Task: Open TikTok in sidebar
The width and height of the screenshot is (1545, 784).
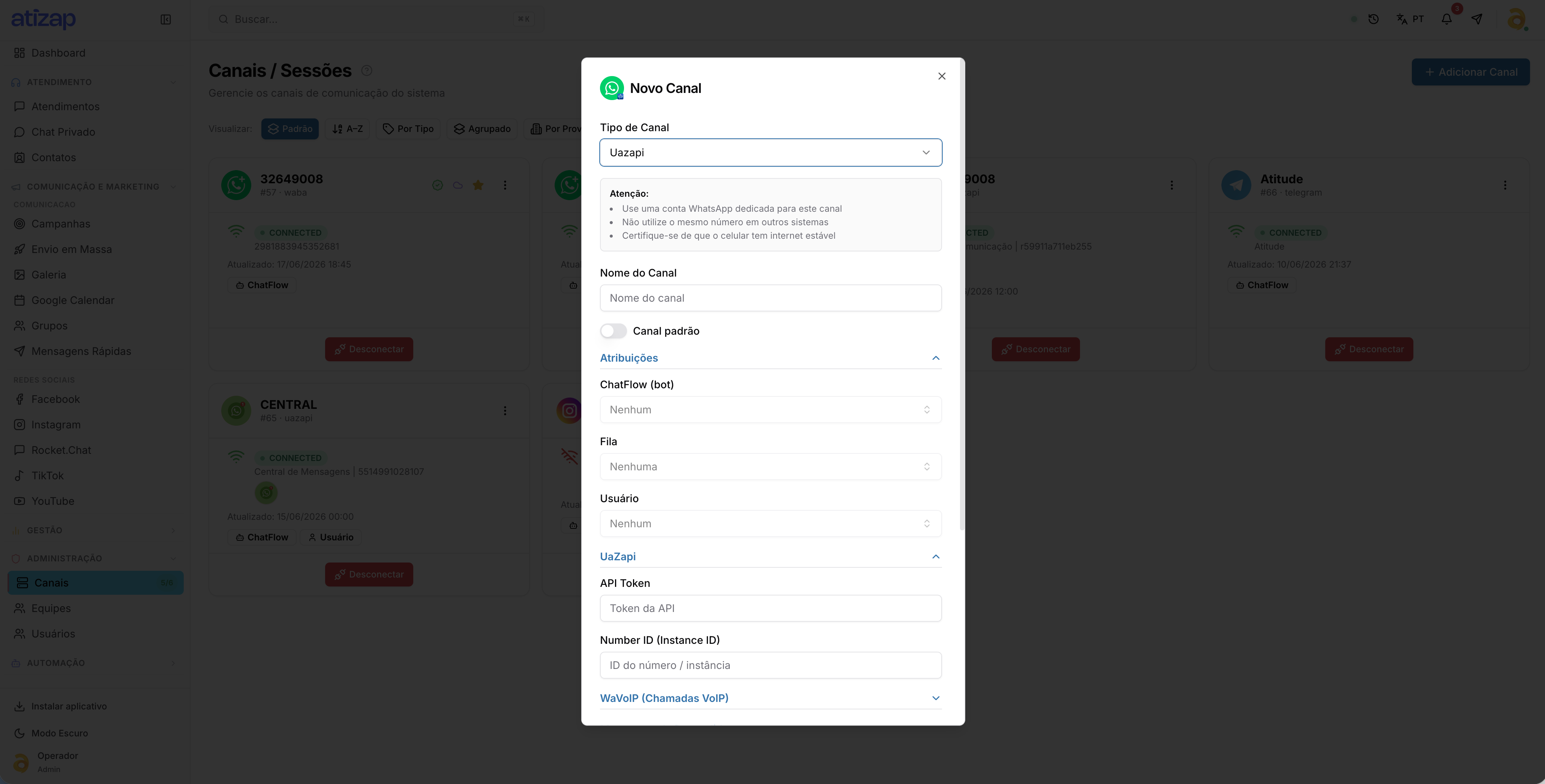Action: [95, 475]
